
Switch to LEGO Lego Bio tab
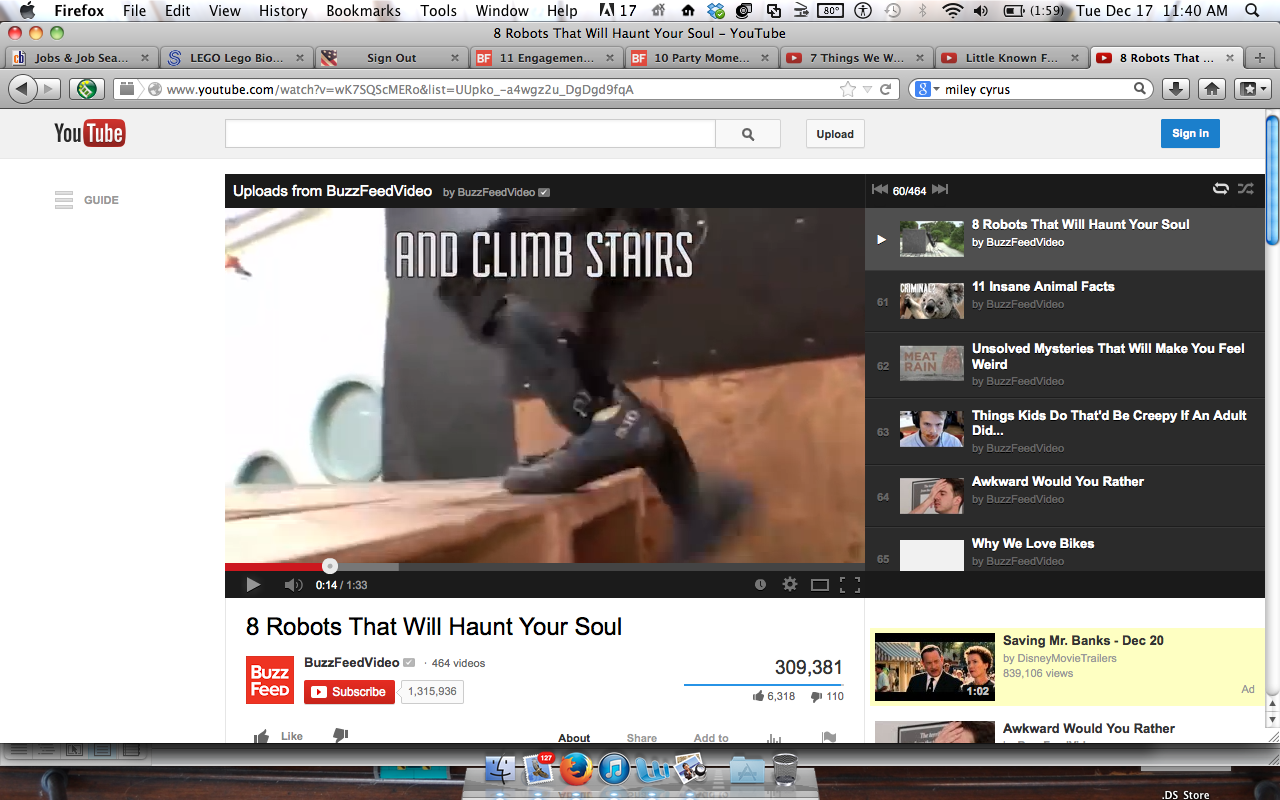click(236, 58)
